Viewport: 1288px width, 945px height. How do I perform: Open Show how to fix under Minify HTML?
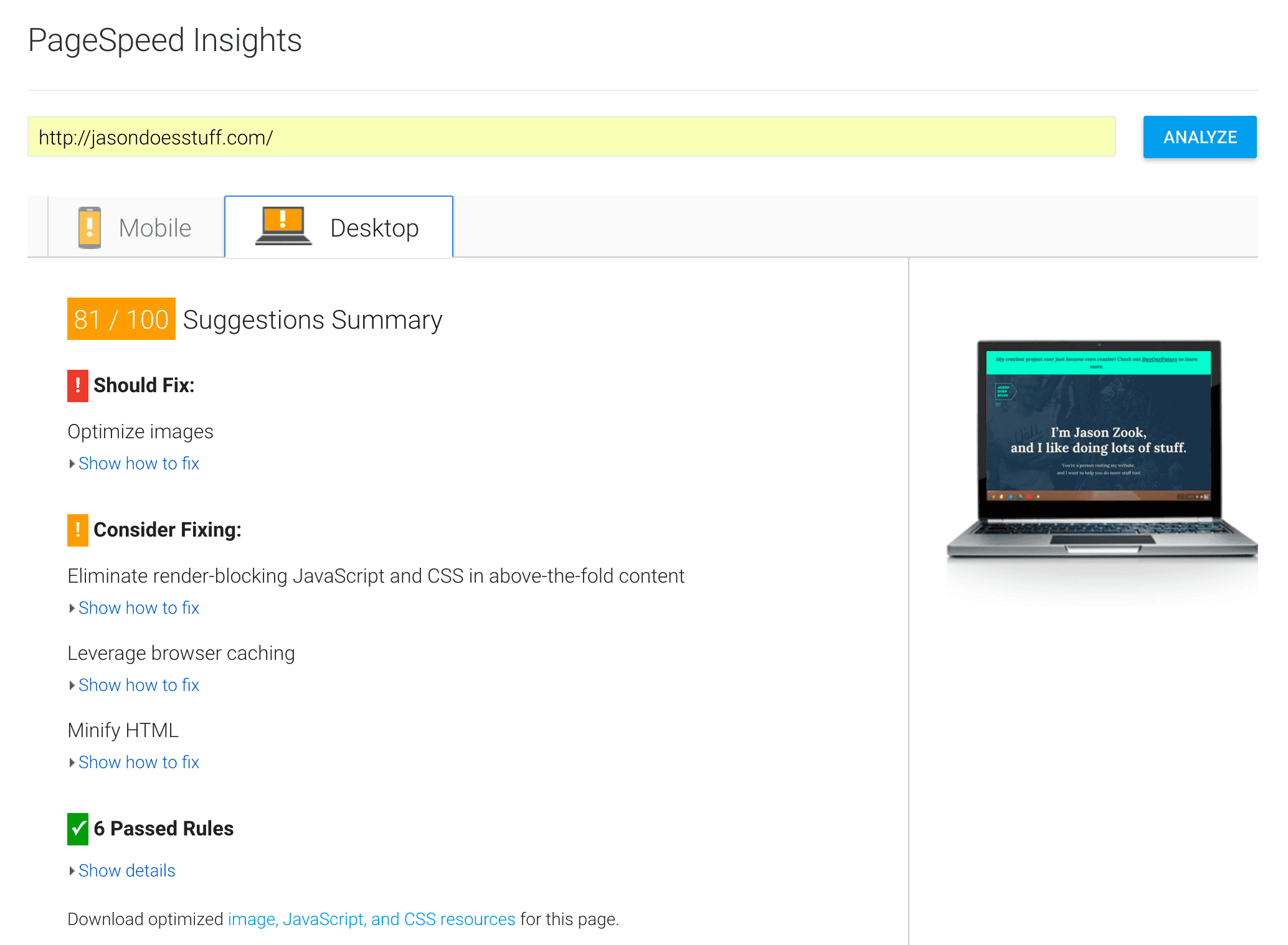(139, 762)
